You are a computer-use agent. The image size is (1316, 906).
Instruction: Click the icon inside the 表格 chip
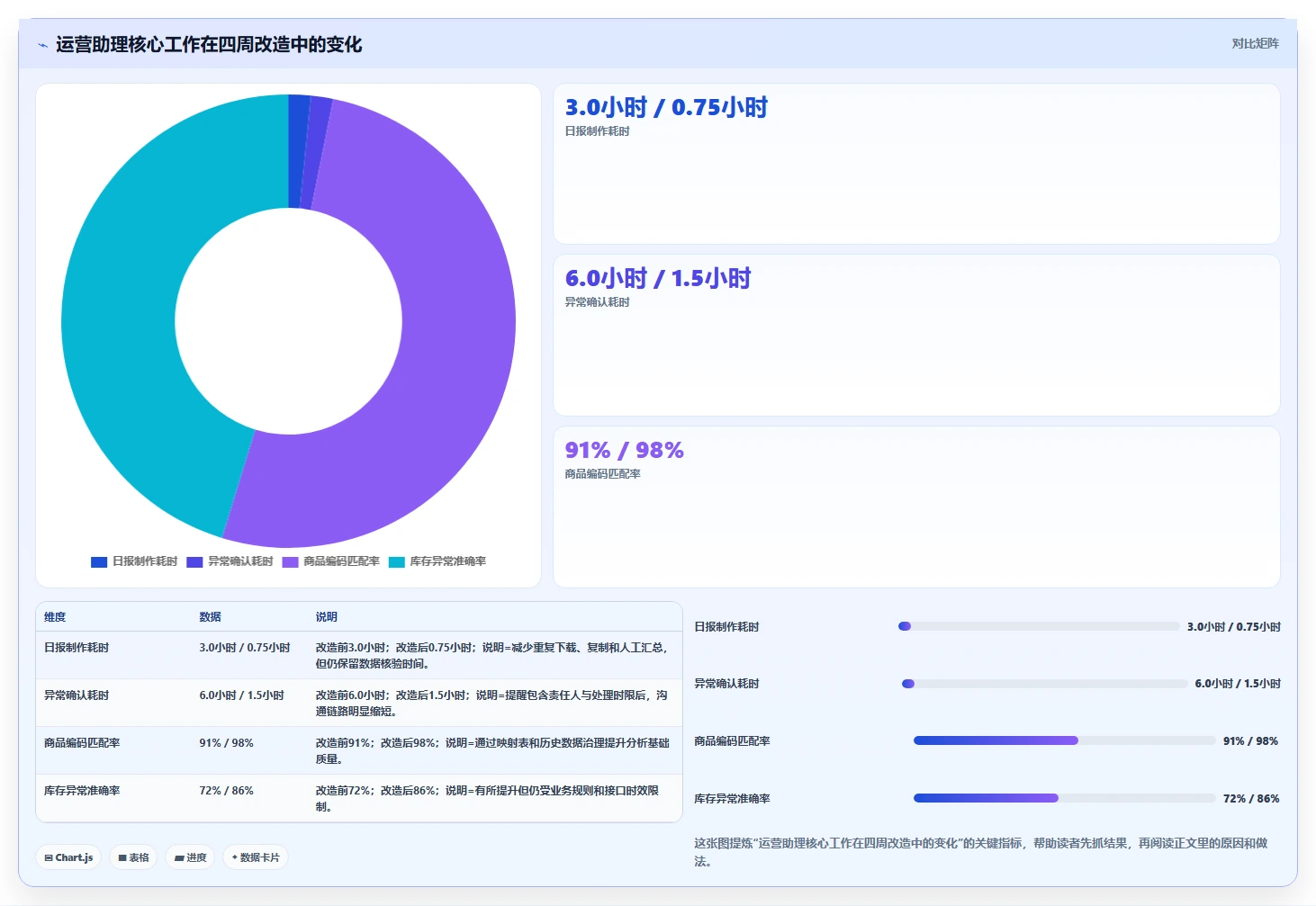point(122,858)
